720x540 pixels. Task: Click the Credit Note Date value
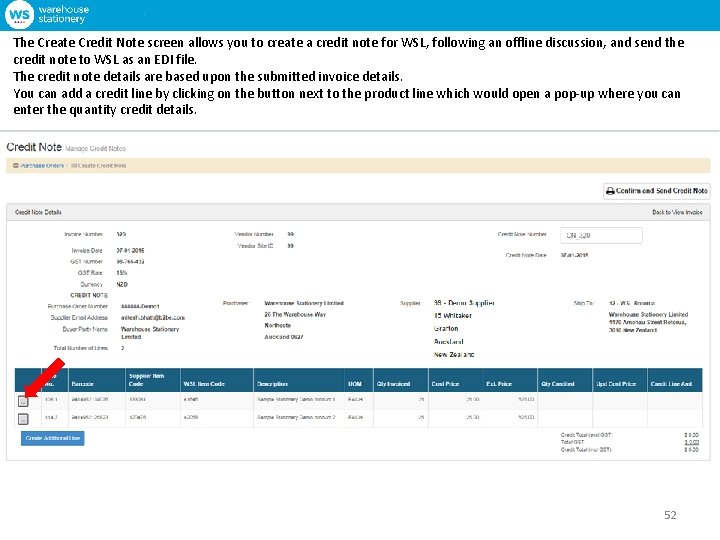[574, 255]
